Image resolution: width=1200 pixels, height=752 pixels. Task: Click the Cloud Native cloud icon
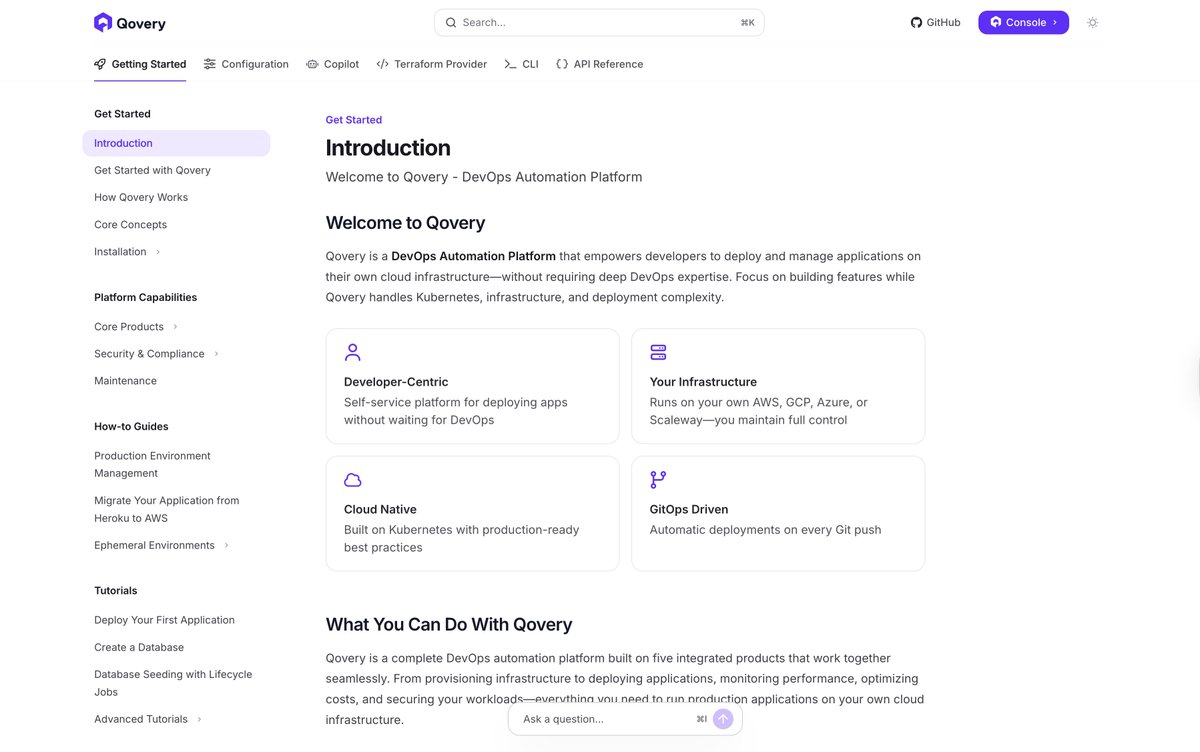353,480
